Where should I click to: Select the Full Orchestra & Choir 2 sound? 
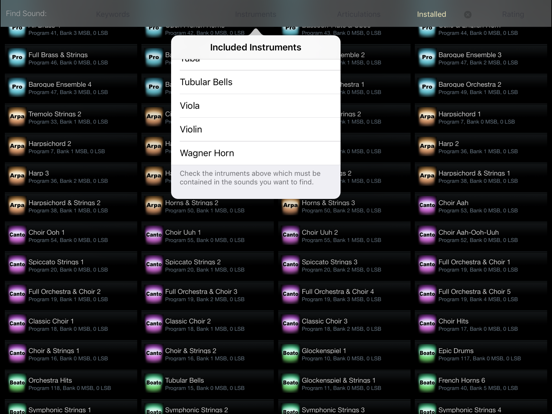coord(71,295)
